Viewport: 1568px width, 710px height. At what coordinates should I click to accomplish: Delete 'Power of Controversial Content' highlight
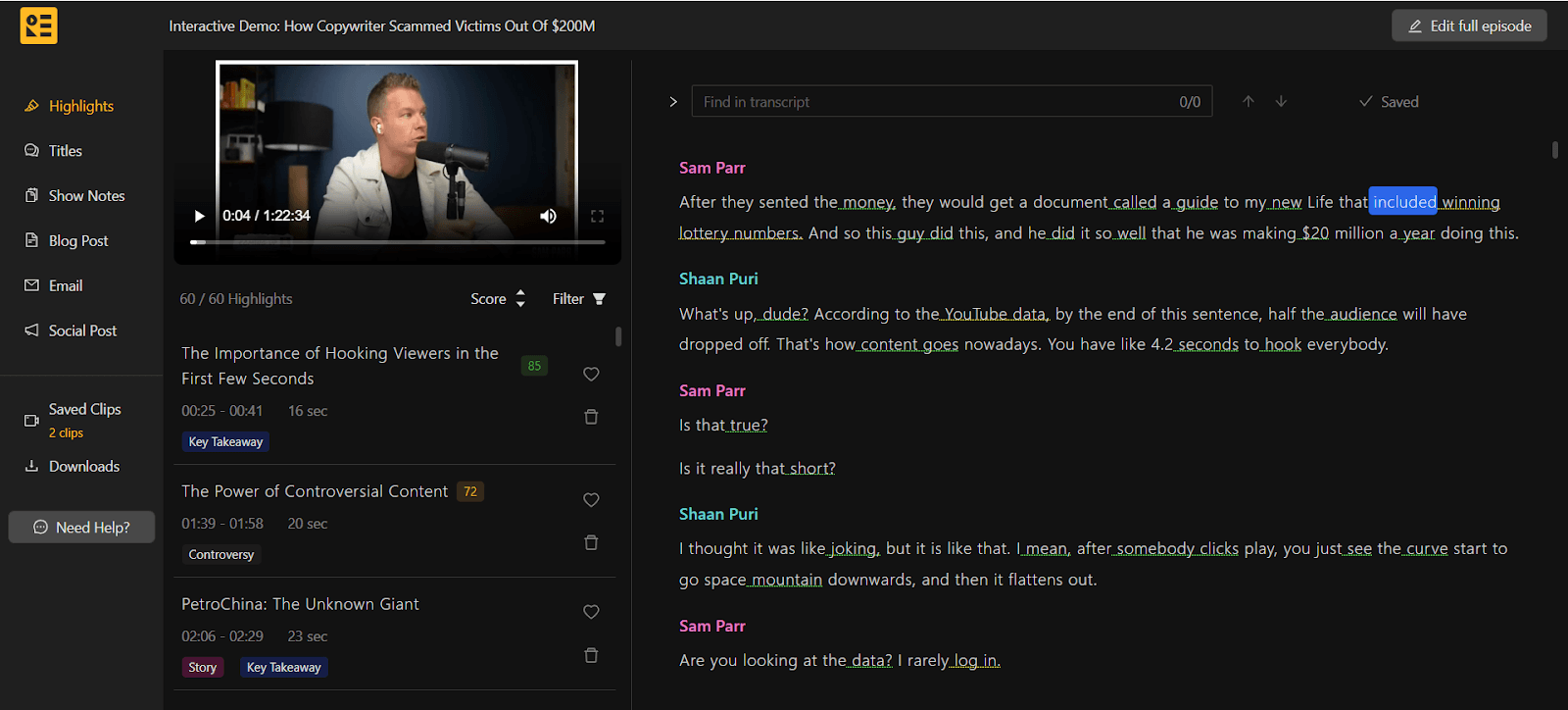591,542
